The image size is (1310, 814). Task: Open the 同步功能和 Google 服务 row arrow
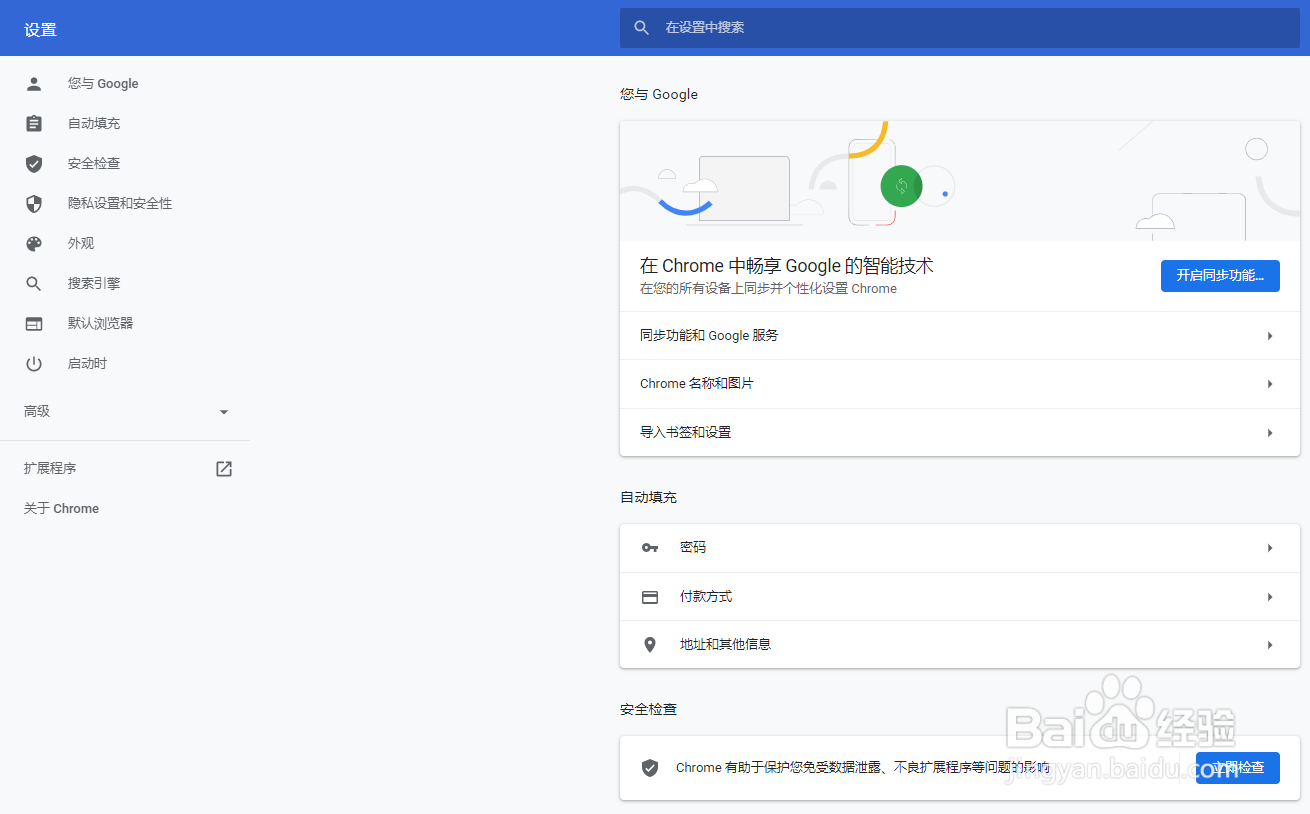1270,336
